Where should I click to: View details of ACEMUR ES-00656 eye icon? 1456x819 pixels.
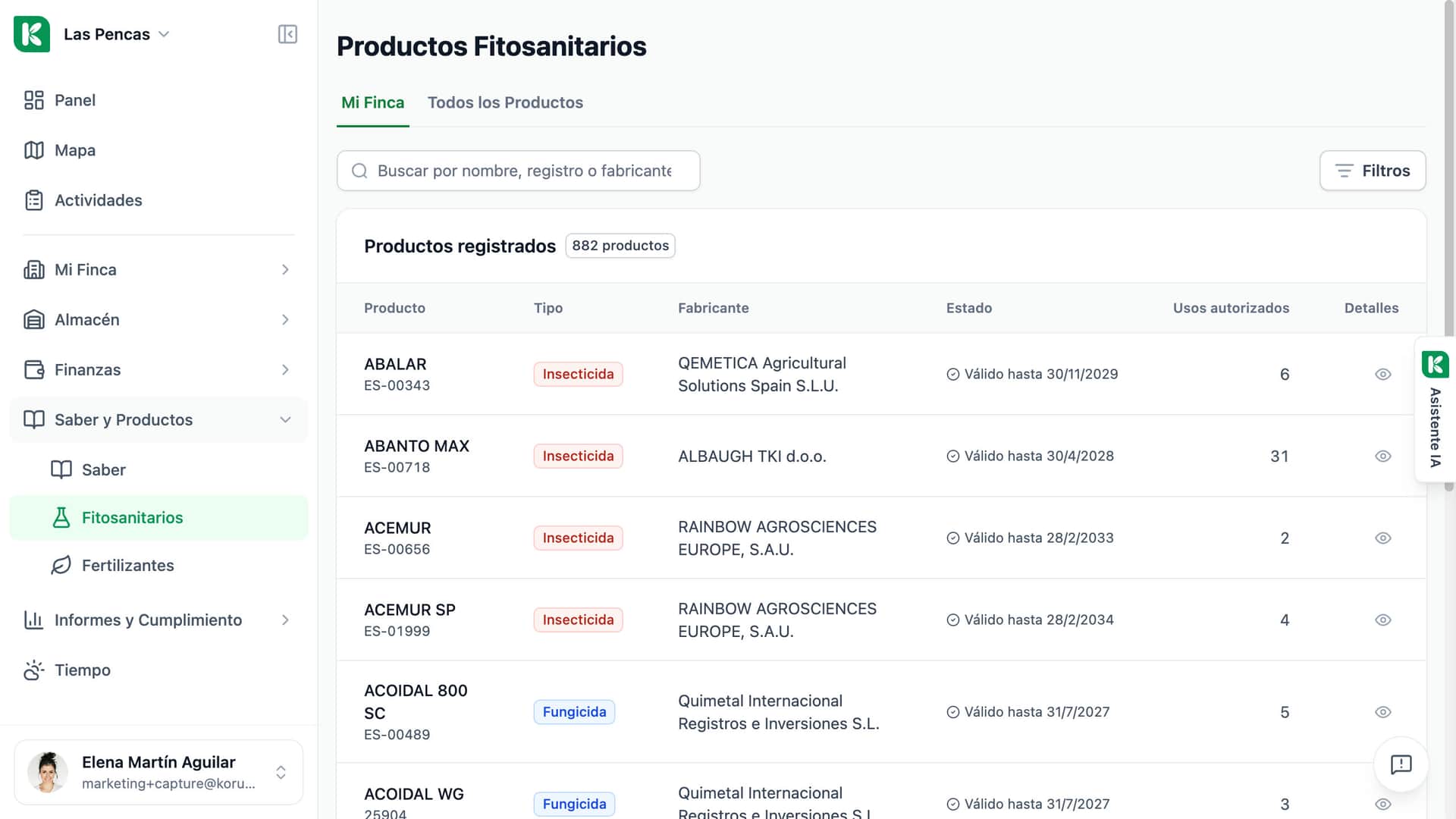point(1382,538)
